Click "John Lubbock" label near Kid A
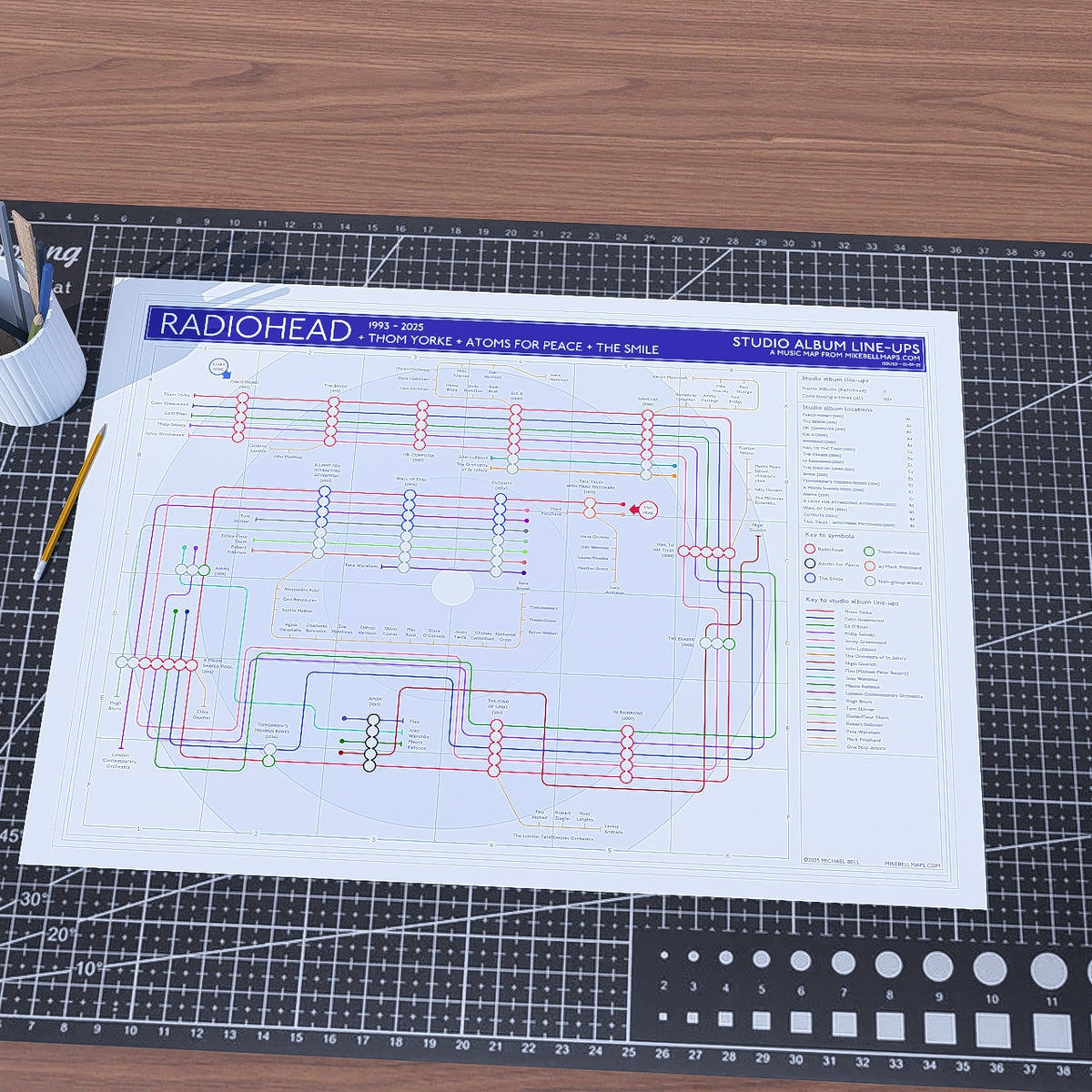The image size is (1092, 1092). (474, 458)
